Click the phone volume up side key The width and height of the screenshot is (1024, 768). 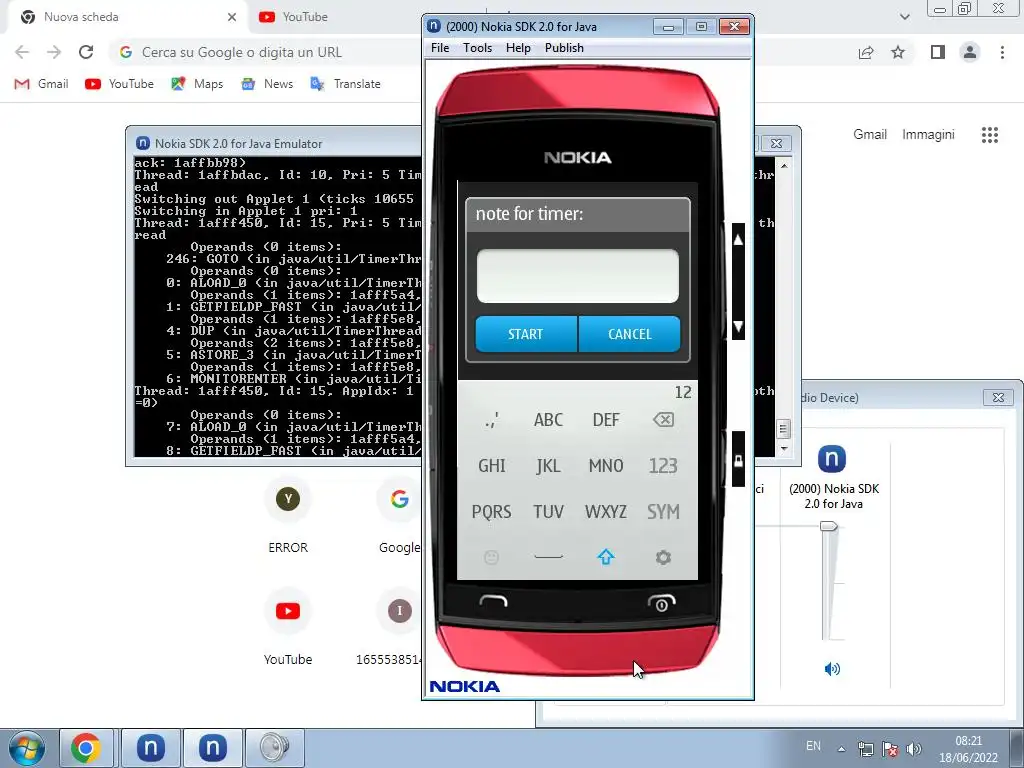pos(738,240)
